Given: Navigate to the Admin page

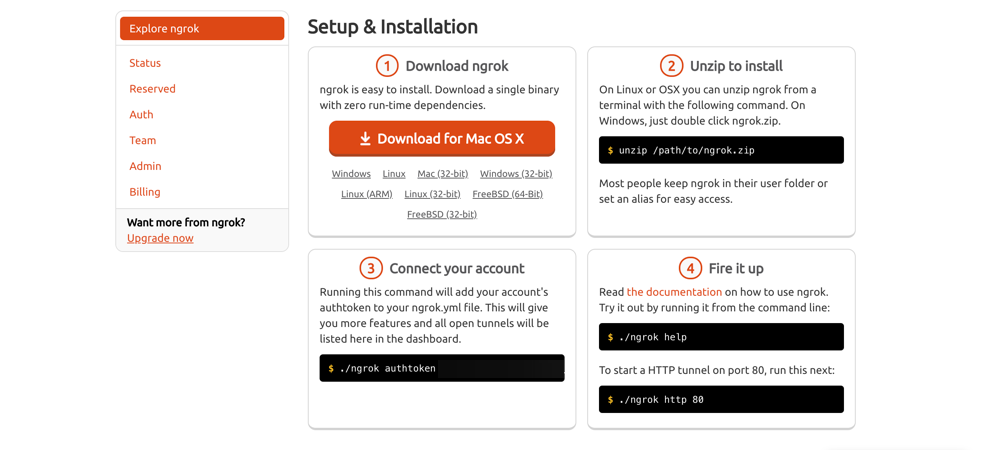Looking at the screenshot, I should (145, 166).
